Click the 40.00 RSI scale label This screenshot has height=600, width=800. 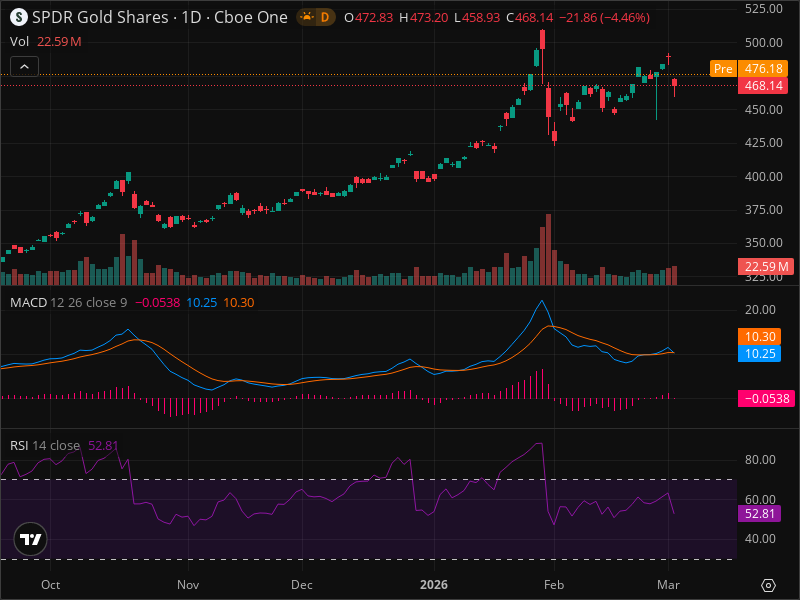click(x=760, y=539)
